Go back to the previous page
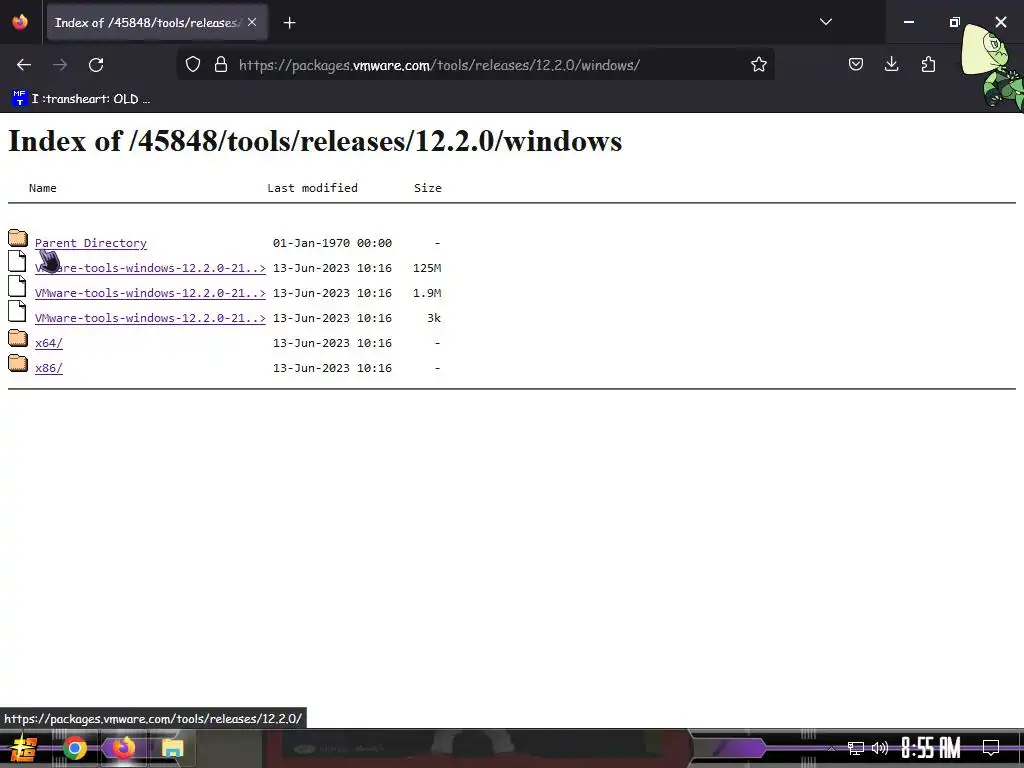This screenshot has height=768, width=1024. [x=24, y=65]
